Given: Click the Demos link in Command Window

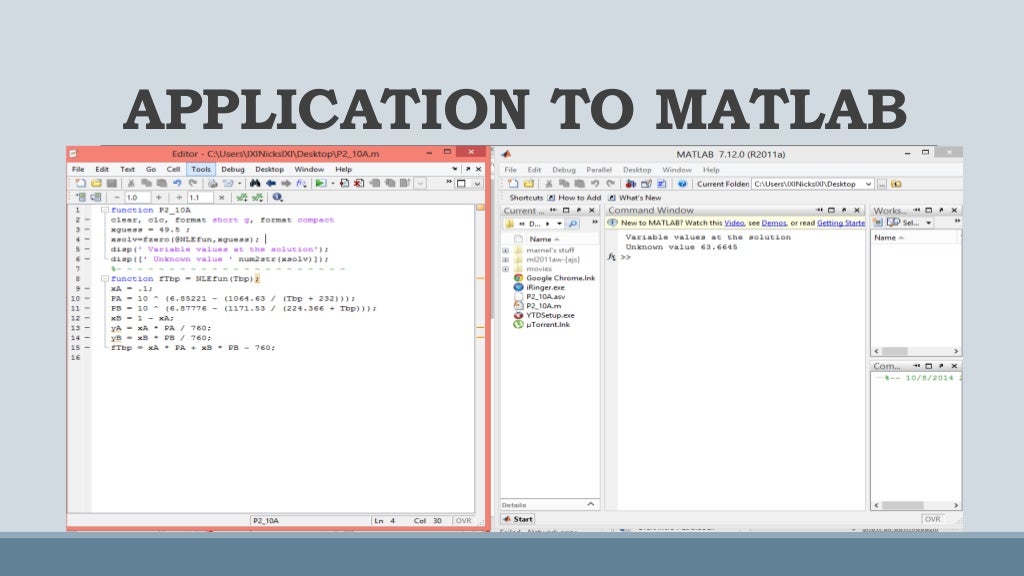Looking at the screenshot, I should coord(774,223).
